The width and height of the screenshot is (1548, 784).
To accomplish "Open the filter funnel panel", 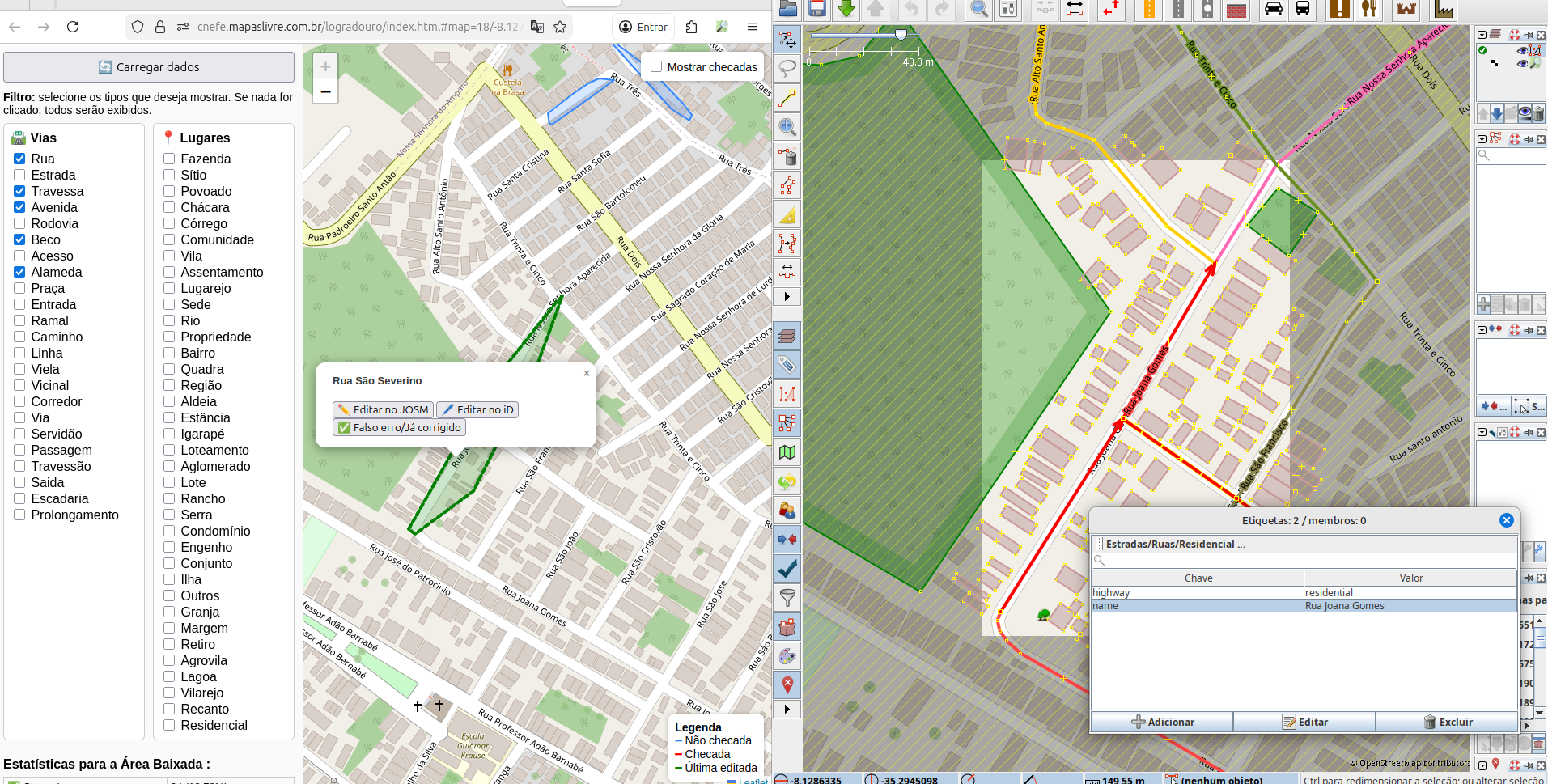I will tap(787, 598).
